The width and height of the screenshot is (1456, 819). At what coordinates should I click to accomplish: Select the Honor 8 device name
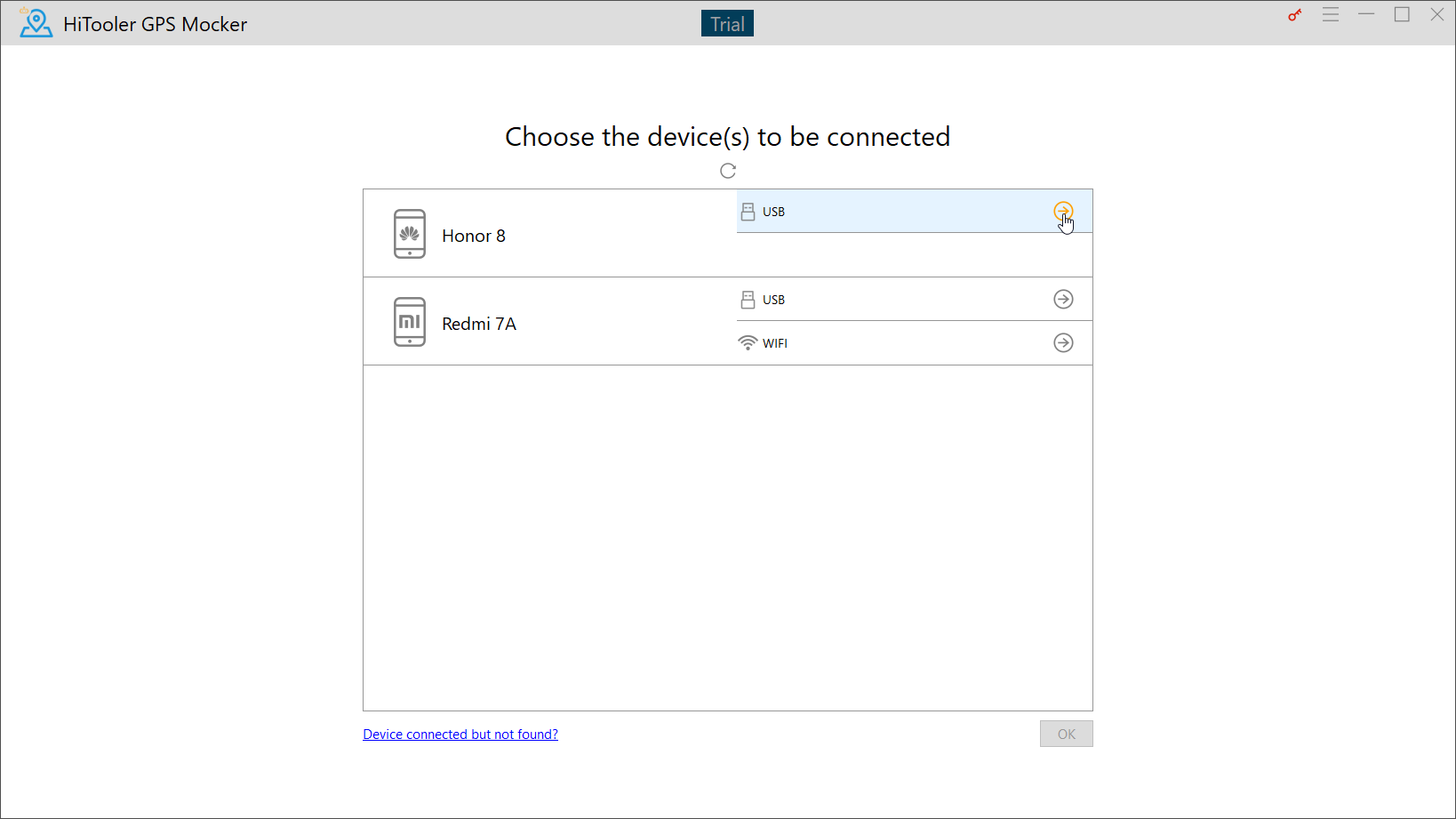pyautogui.click(x=474, y=236)
